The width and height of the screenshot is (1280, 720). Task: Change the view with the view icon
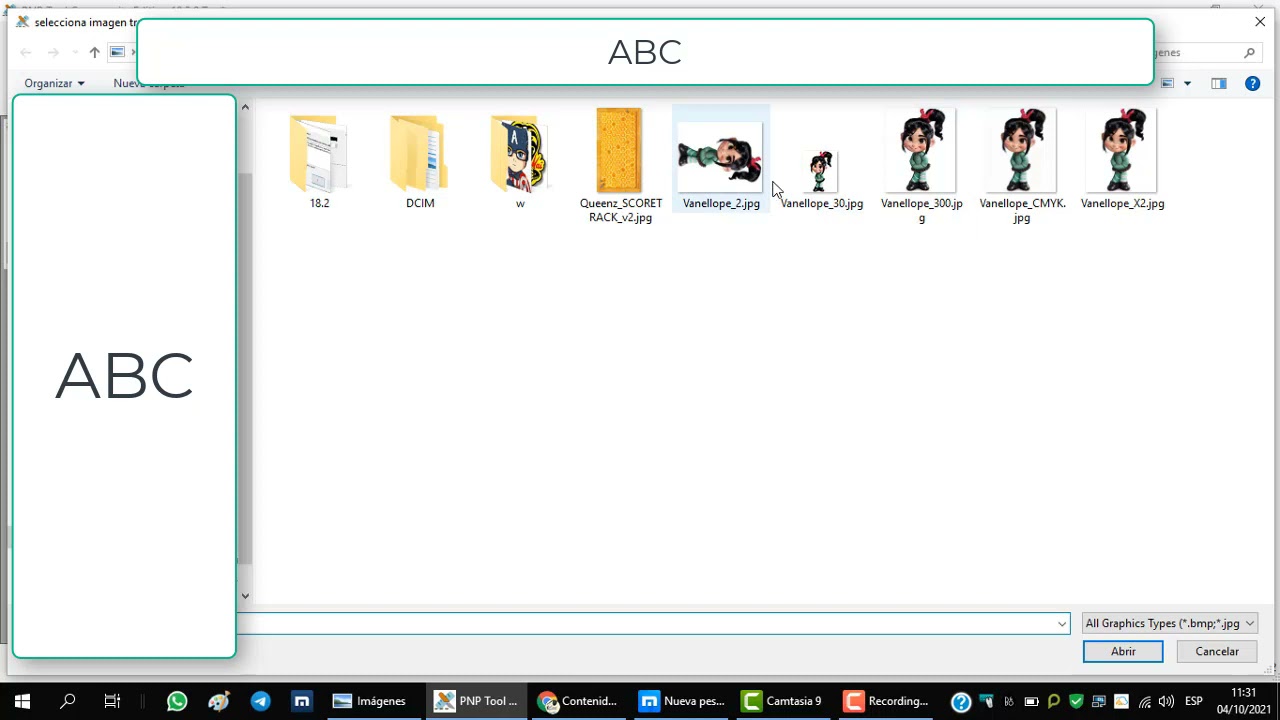pyautogui.click(x=1167, y=83)
